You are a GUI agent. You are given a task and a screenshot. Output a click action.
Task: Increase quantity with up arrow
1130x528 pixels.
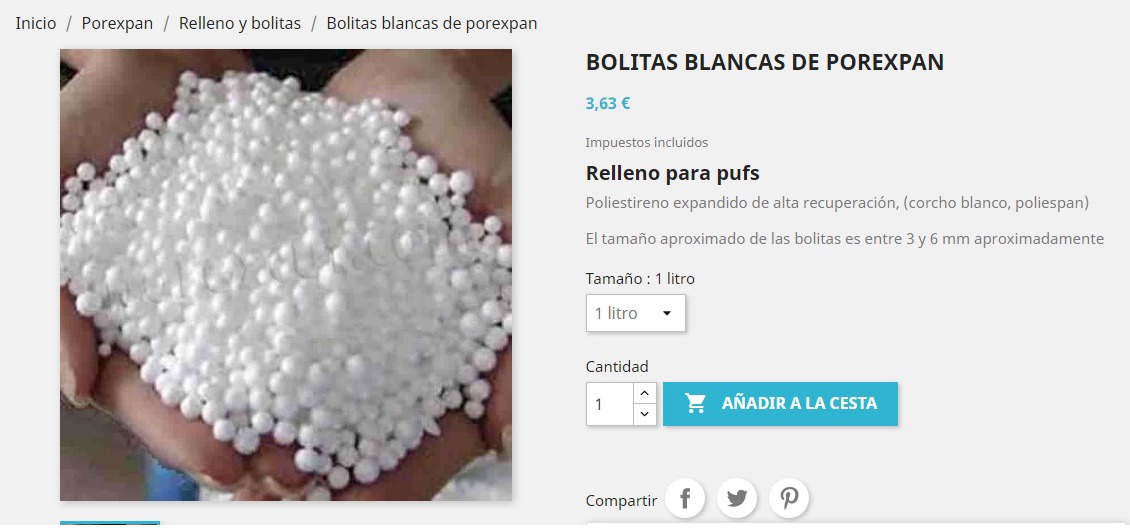click(x=644, y=393)
